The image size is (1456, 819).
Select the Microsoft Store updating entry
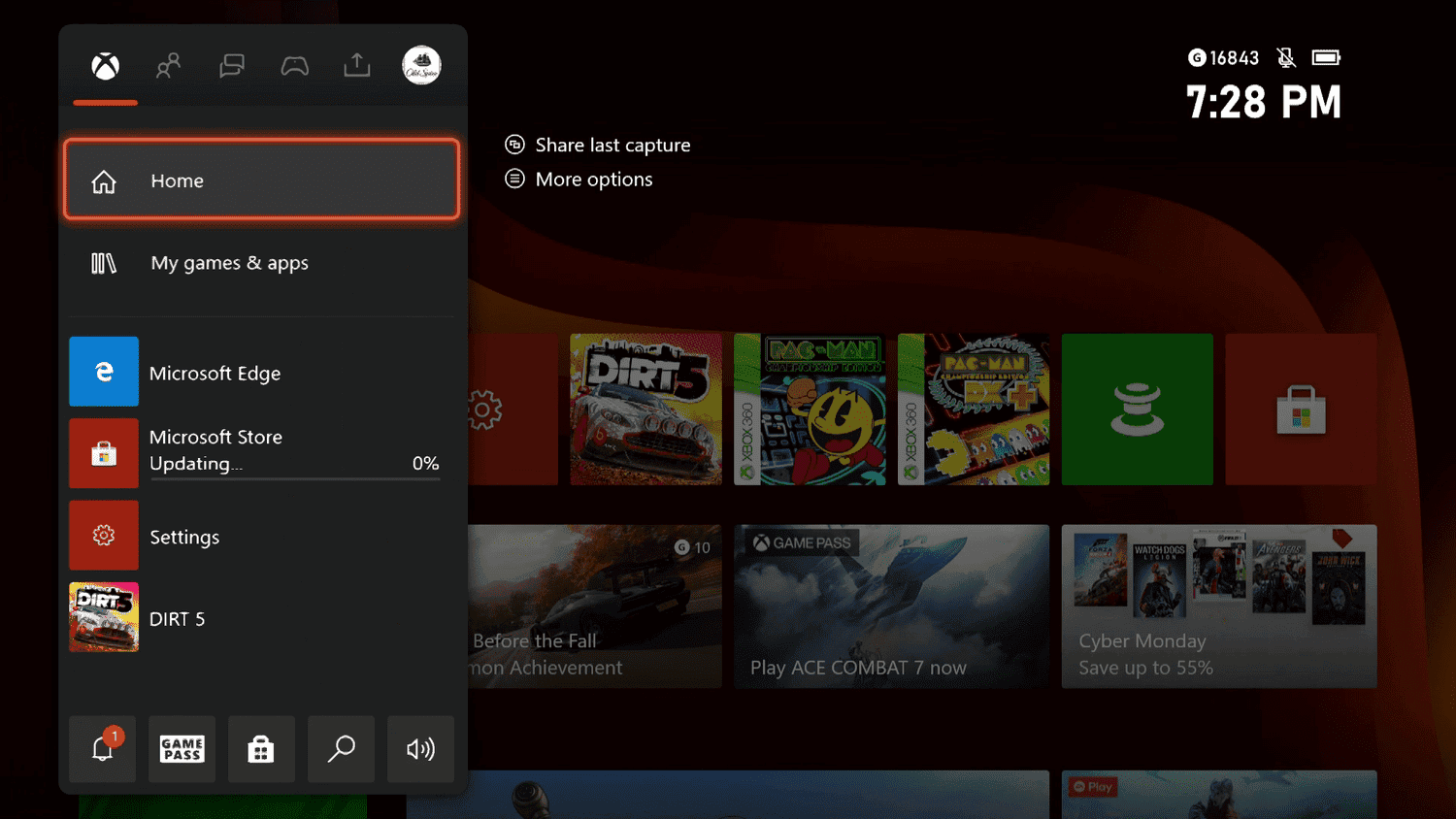tap(261, 453)
